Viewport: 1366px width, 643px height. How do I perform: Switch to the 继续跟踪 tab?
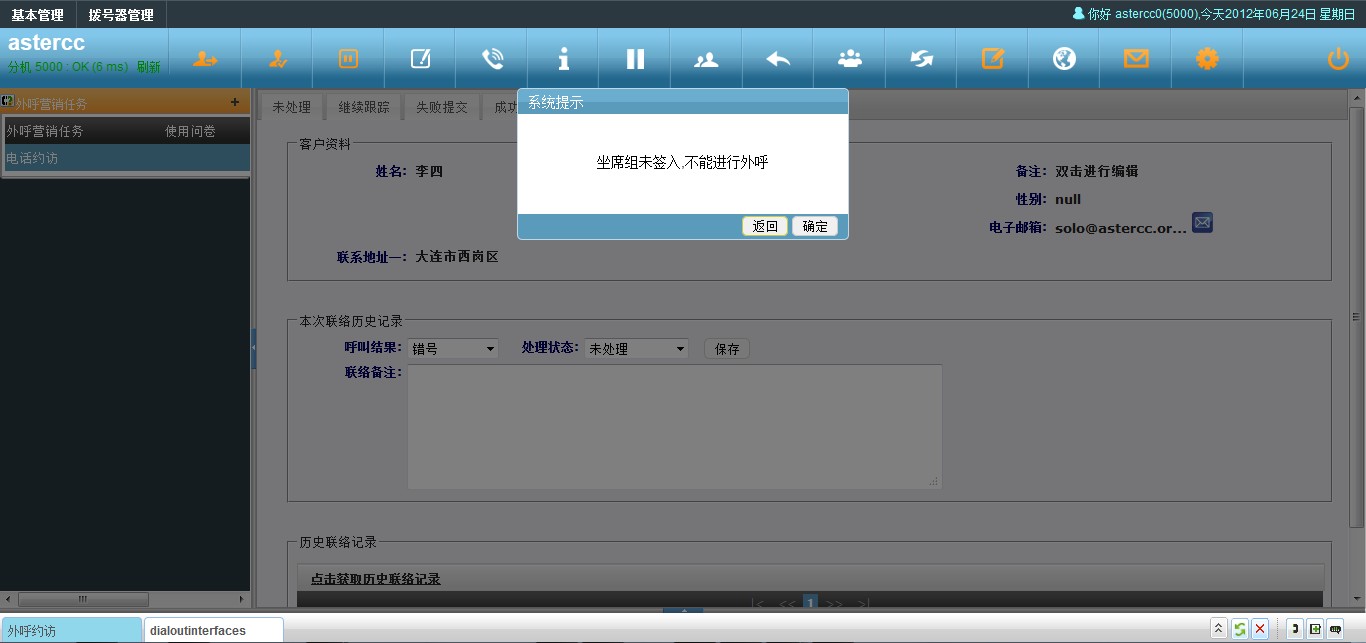click(364, 107)
